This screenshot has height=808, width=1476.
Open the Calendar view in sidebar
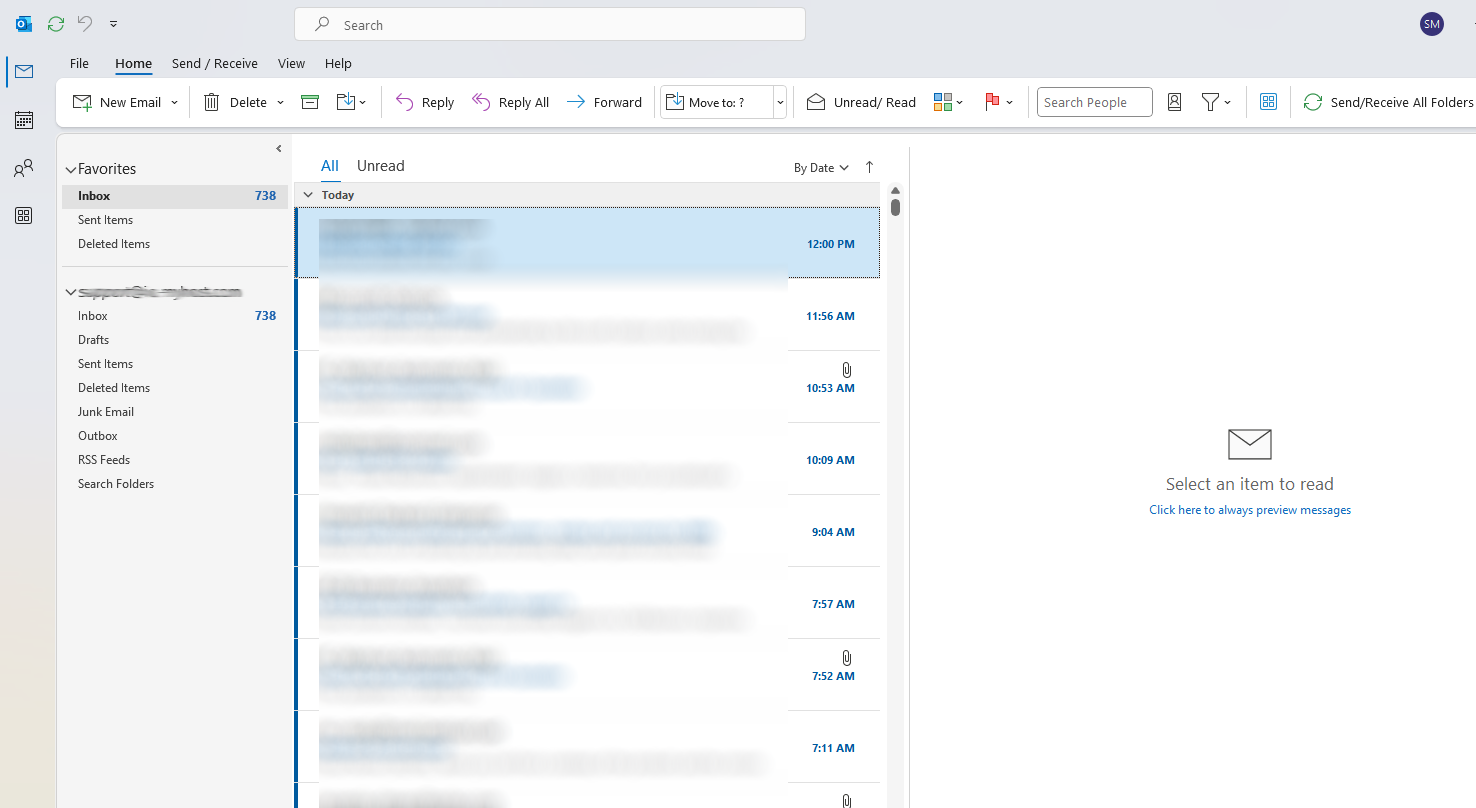point(24,120)
